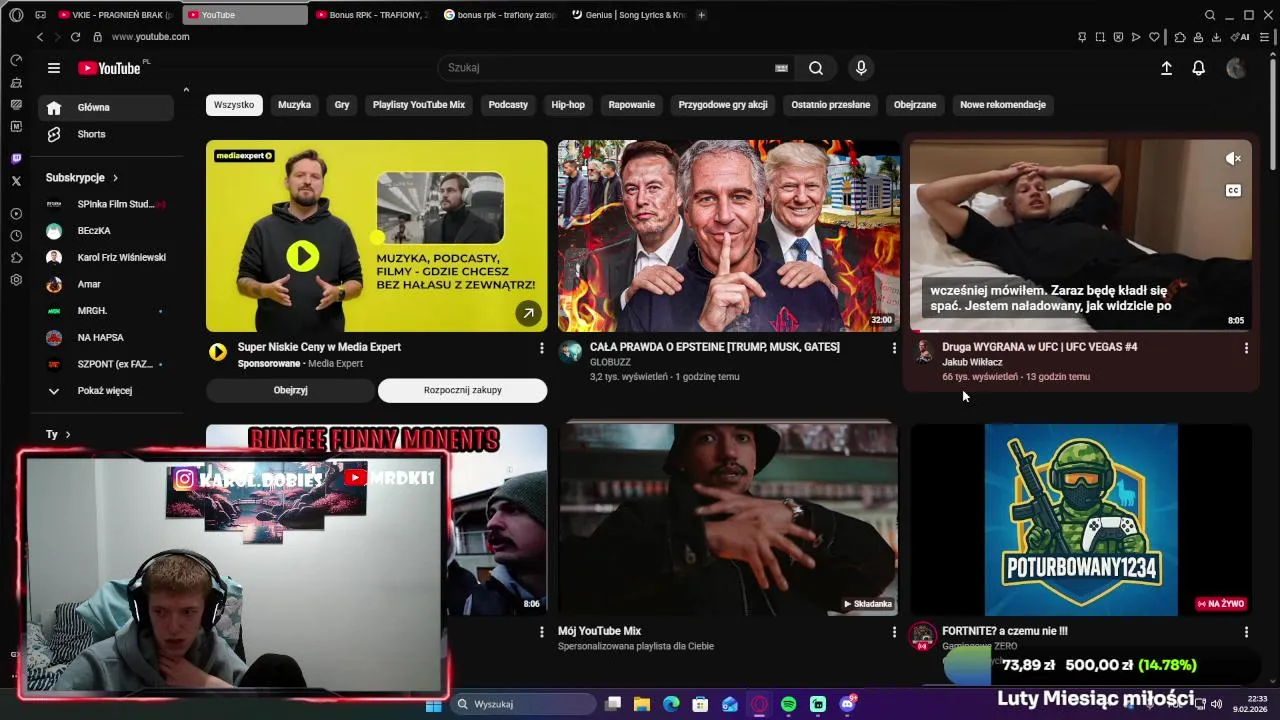Reload the page with the refresh icon
Viewport: 1280px width, 720px height.
tap(75, 37)
